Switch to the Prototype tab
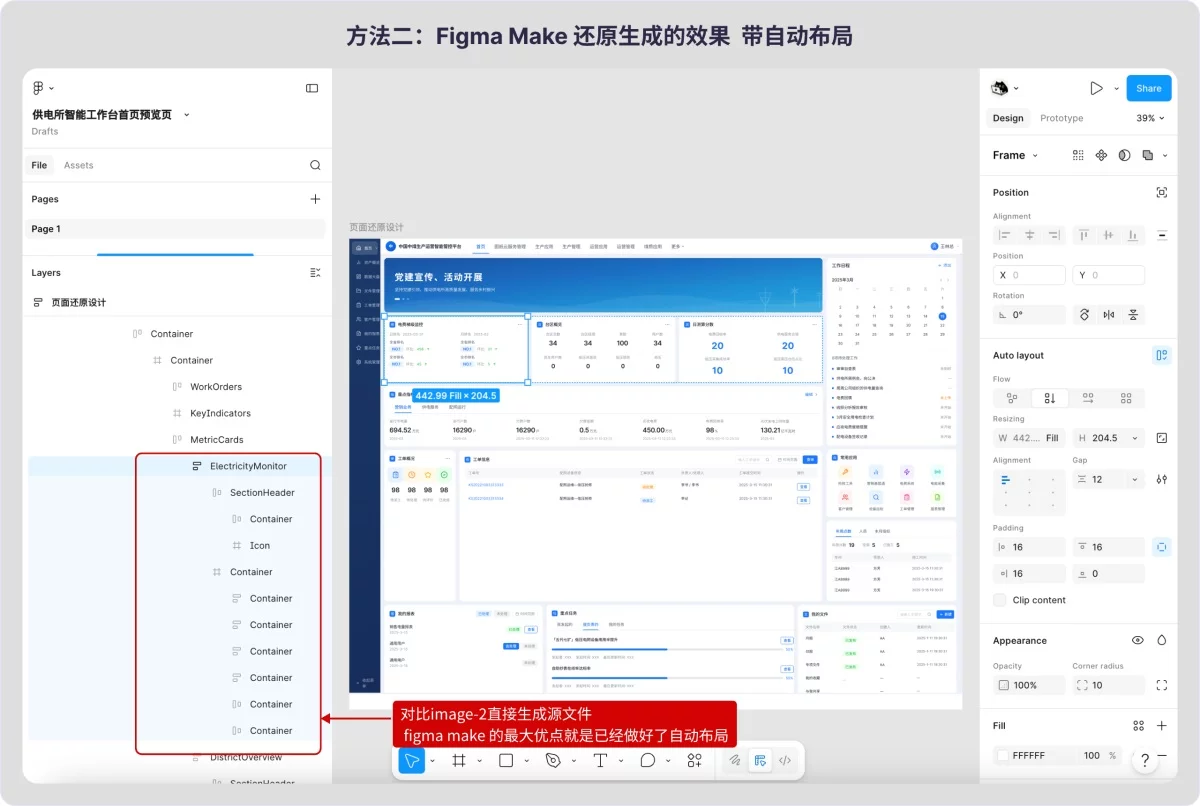This screenshot has width=1200, height=806. (x=1061, y=118)
